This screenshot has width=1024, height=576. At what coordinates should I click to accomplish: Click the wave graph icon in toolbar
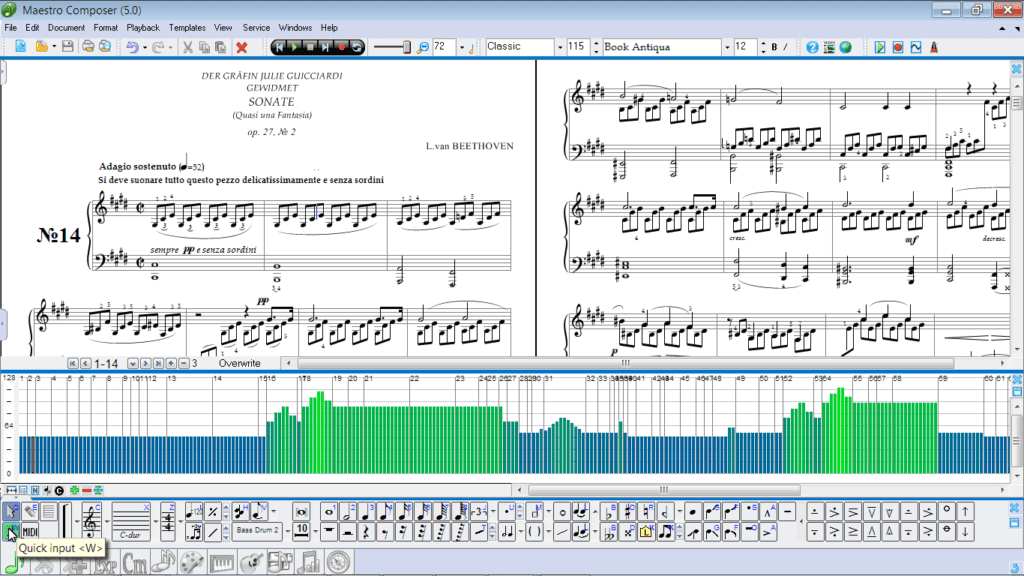[x=916, y=47]
